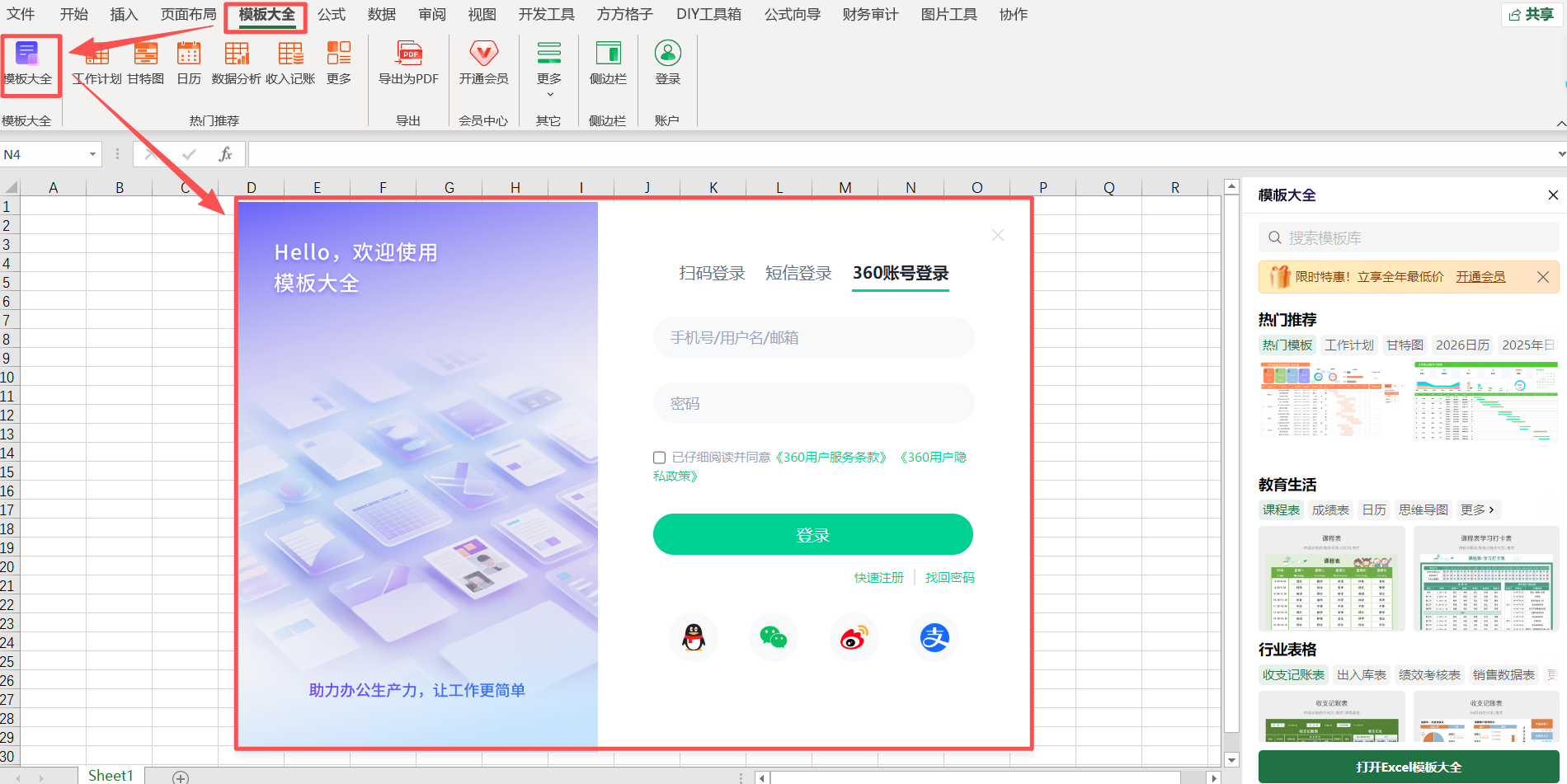Open the 侧边栏 sidebar icon
Screen dimensions: 1567x784
coord(608,64)
